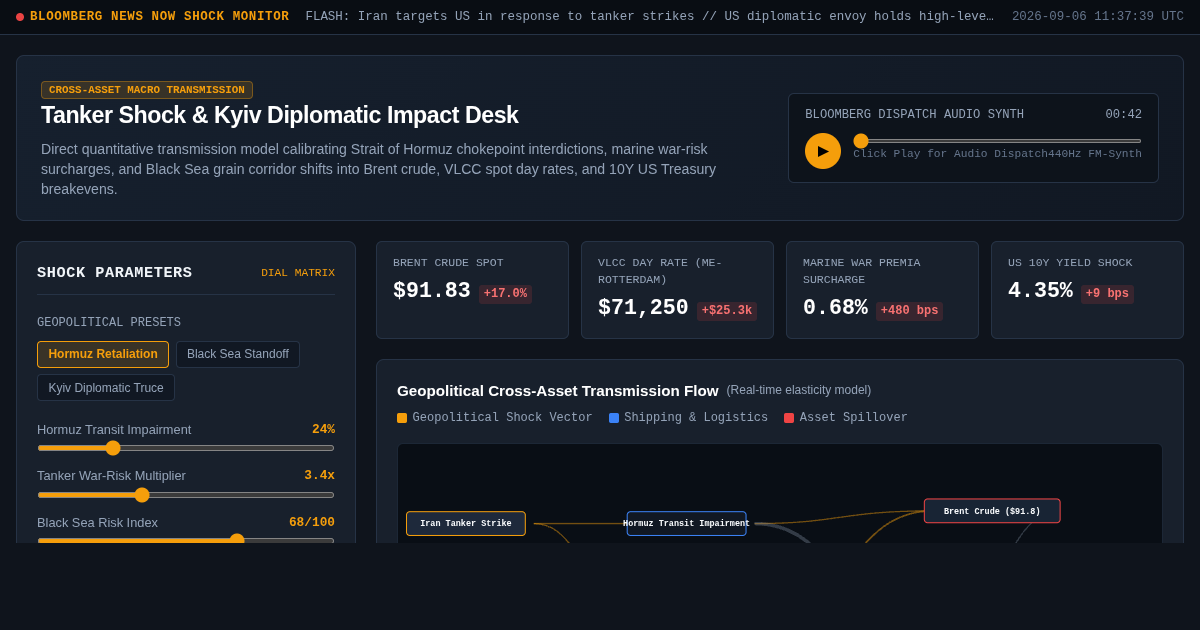Click the Iran Tanker Strike node
Image resolution: width=1200 pixels, height=630 pixels.
pos(466,524)
